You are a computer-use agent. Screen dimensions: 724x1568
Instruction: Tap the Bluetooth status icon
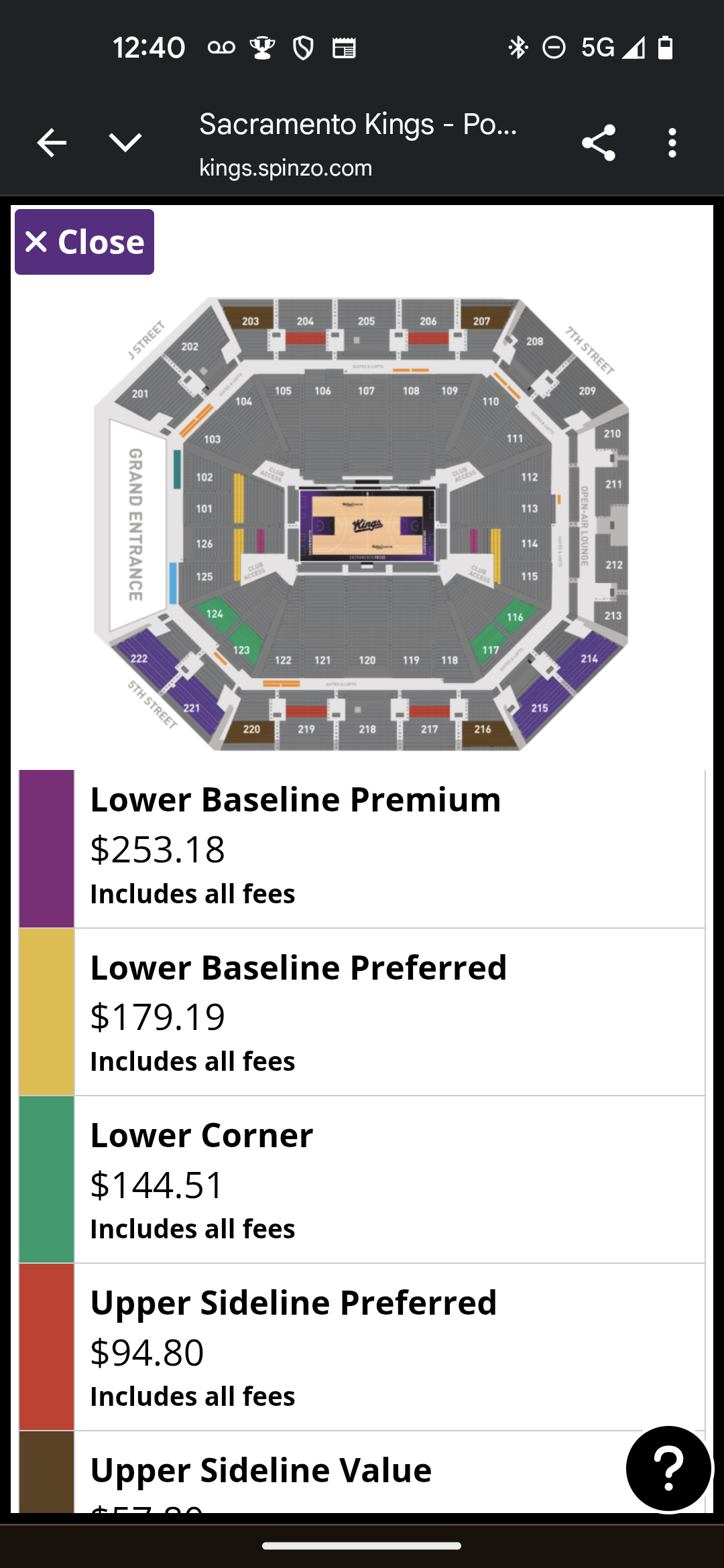pos(518,48)
